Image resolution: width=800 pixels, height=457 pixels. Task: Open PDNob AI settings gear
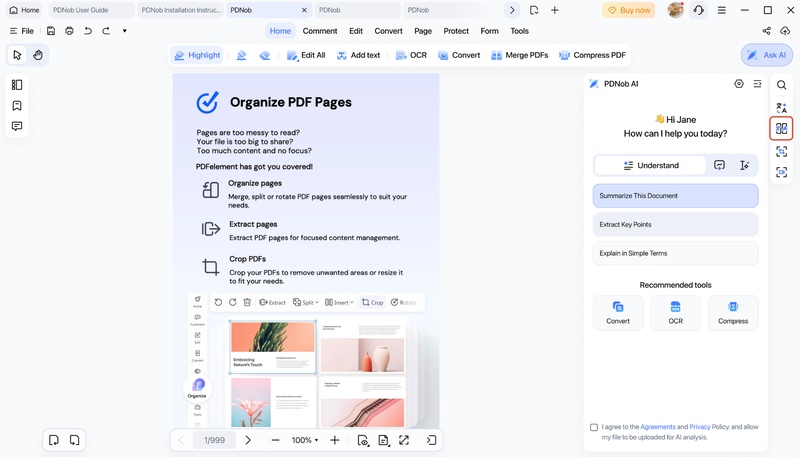coord(738,84)
